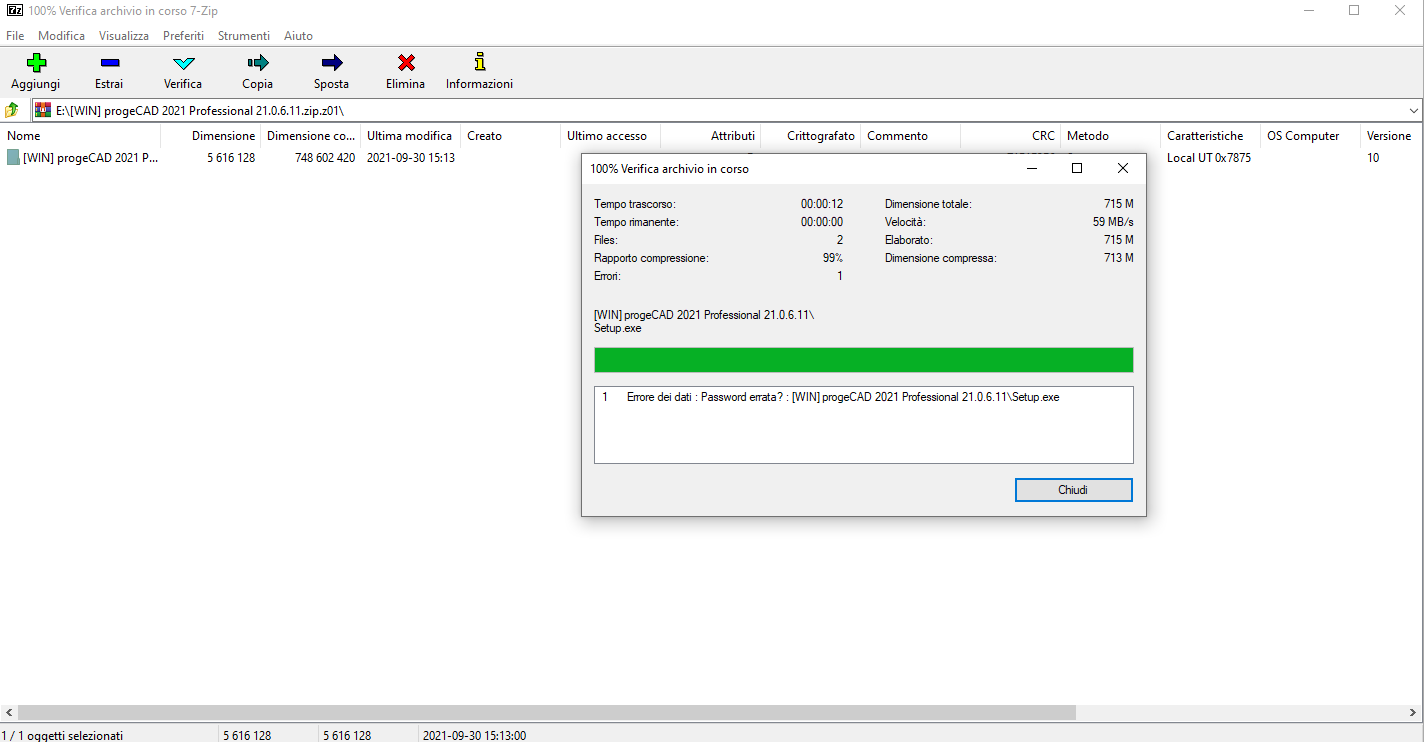Click status bar '1 / 1 oggetti selezionati'

[62, 735]
